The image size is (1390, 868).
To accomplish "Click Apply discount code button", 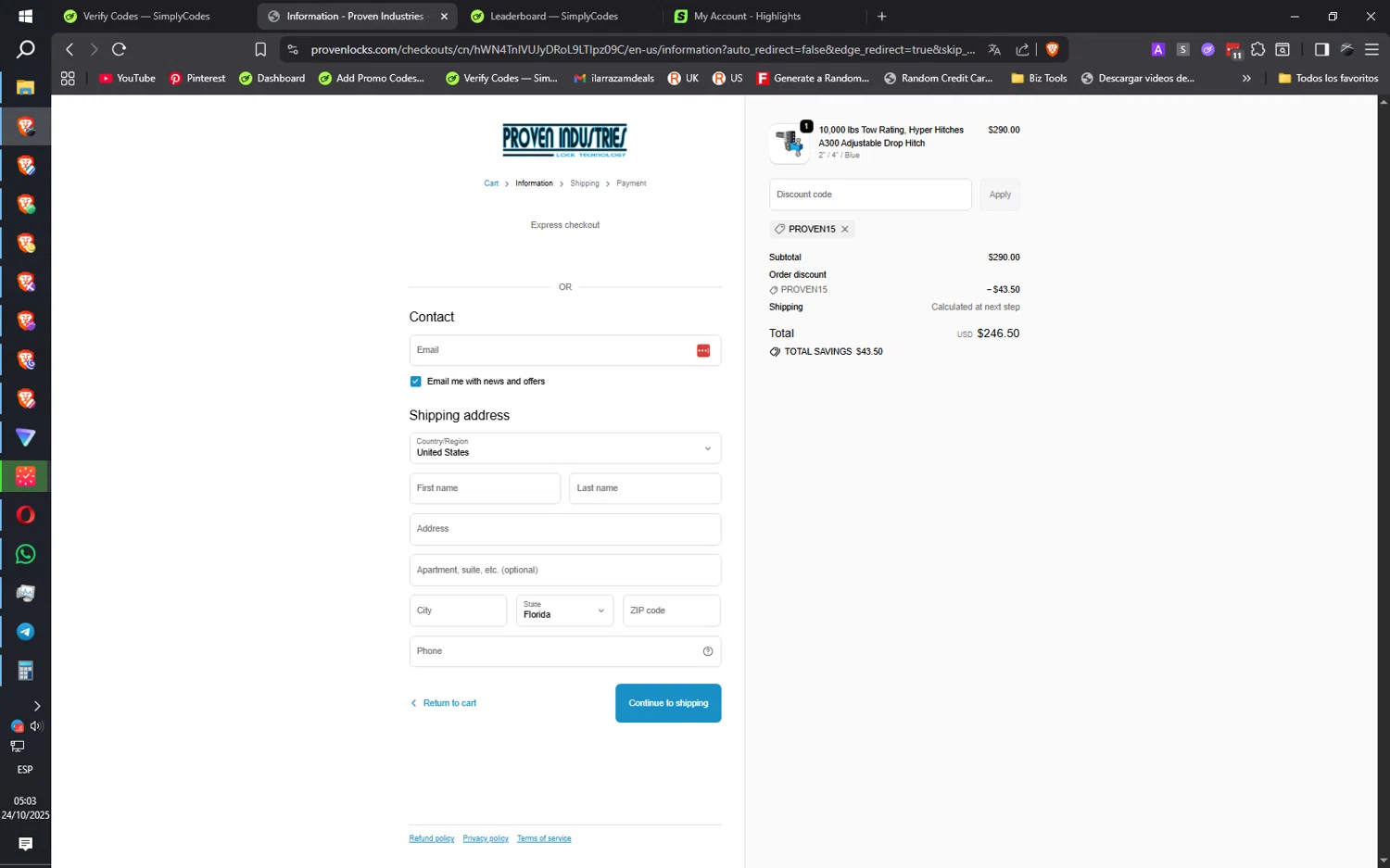I will 1000,195.
